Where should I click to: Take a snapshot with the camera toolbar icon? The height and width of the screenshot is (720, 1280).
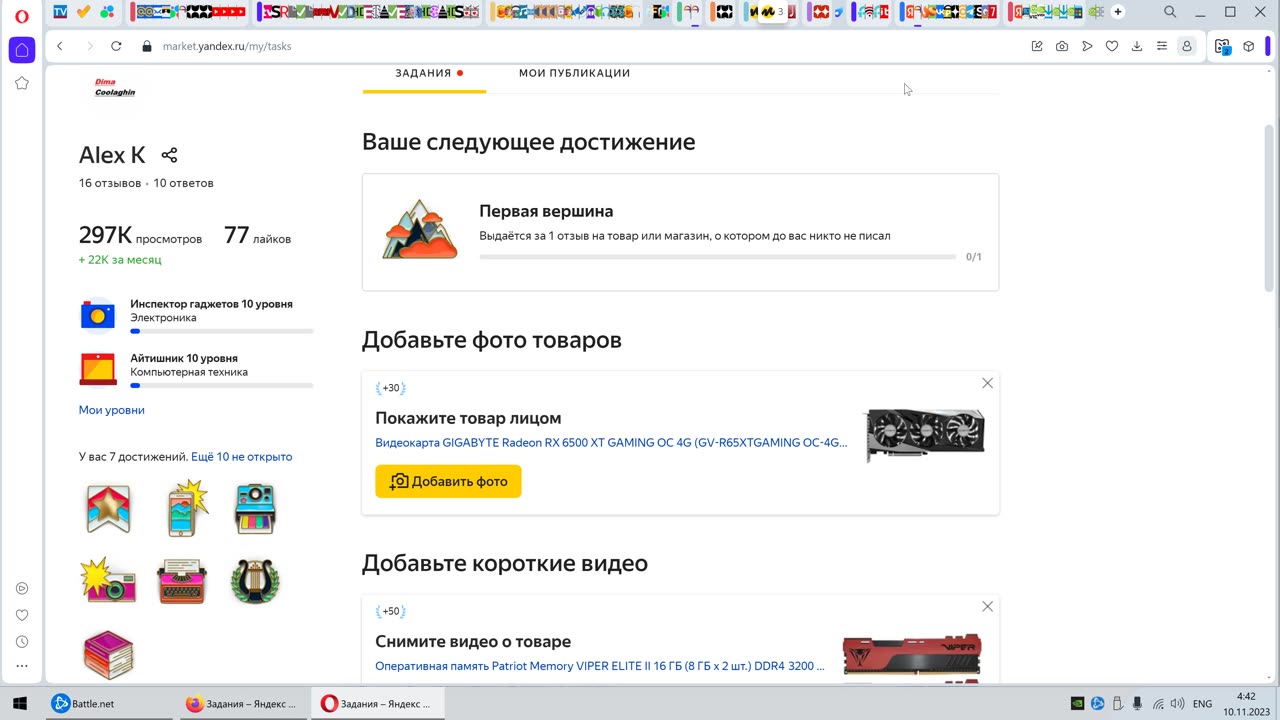[x=1062, y=46]
